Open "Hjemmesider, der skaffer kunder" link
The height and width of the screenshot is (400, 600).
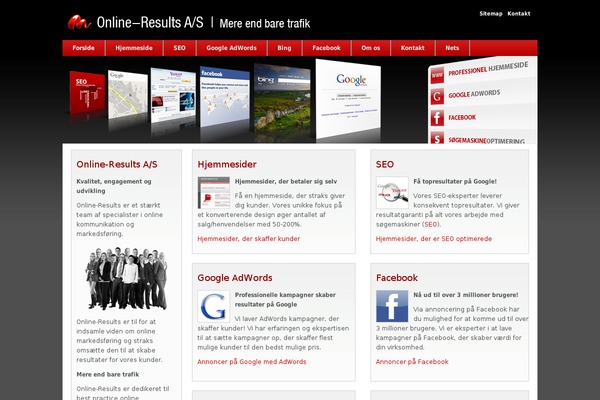coord(249,239)
